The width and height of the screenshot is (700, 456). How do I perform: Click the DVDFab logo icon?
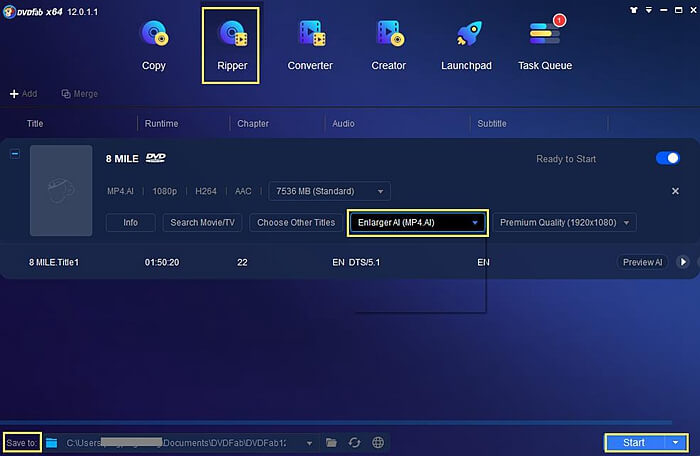[x=8, y=12]
